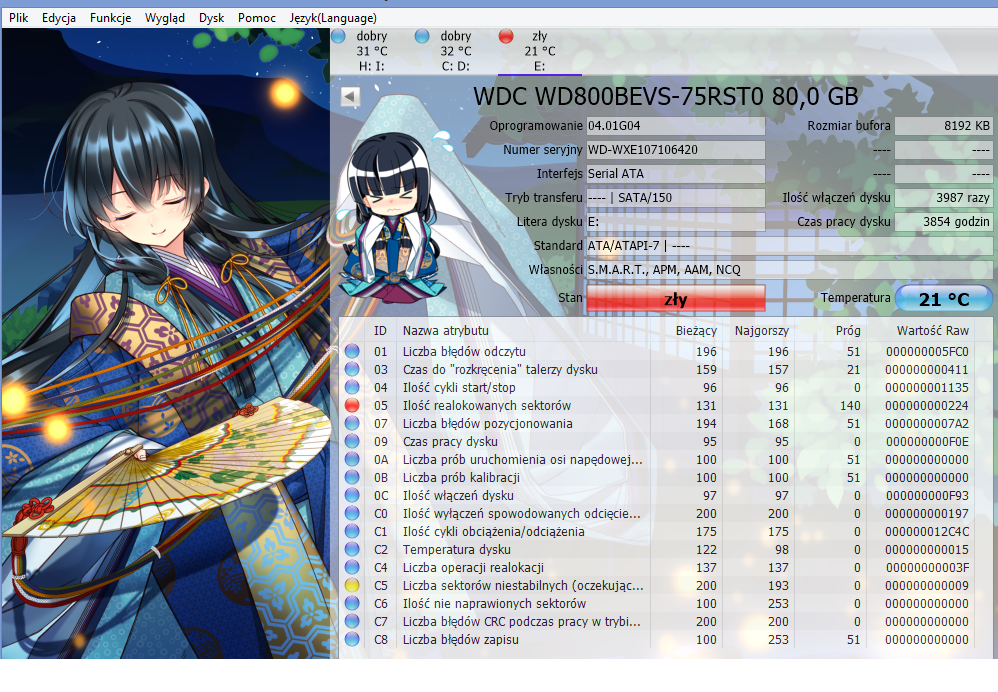998x692 pixels.
Task: Select the H: I: disk tab
Action: pos(372,51)
